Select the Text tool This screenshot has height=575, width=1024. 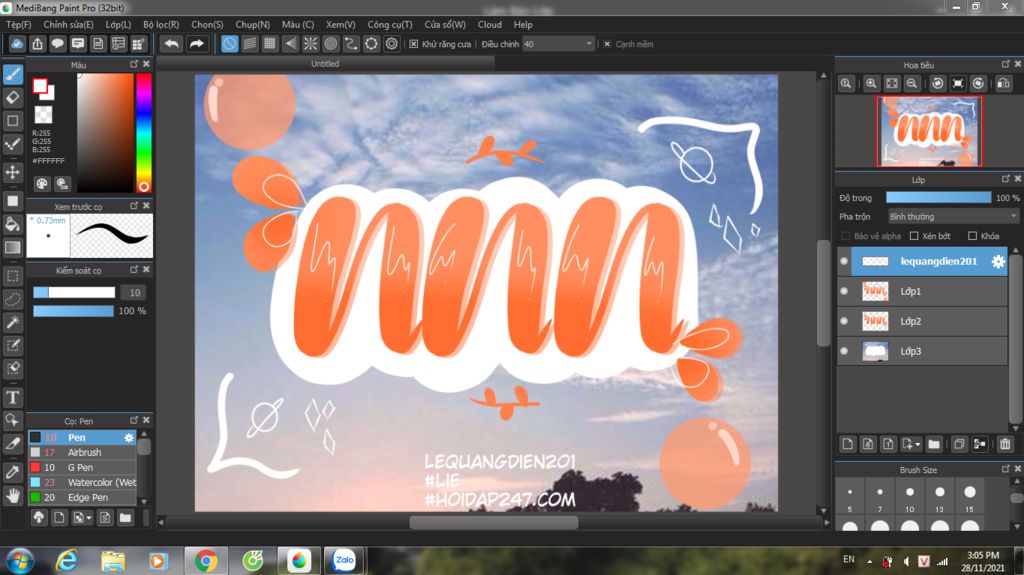point(12,397)
